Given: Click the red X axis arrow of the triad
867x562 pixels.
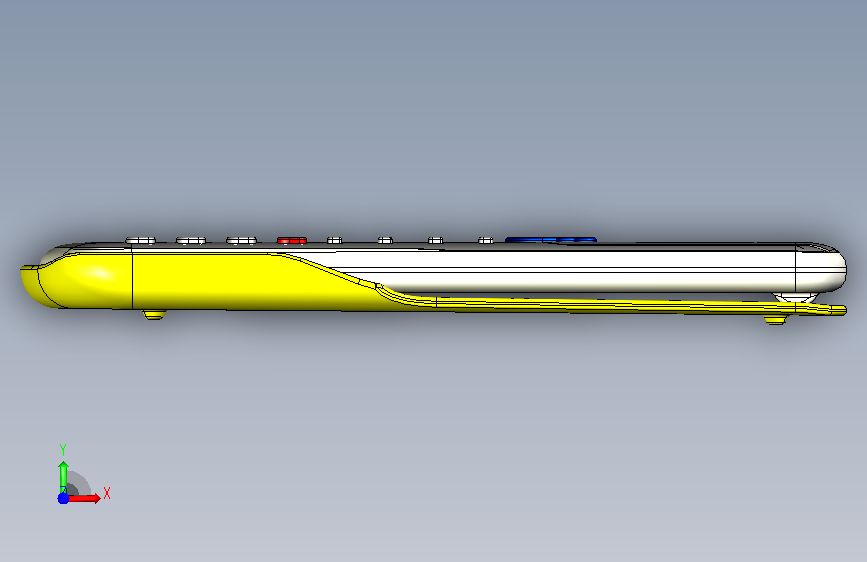Looking at the screenshot, I should (85, 498).
